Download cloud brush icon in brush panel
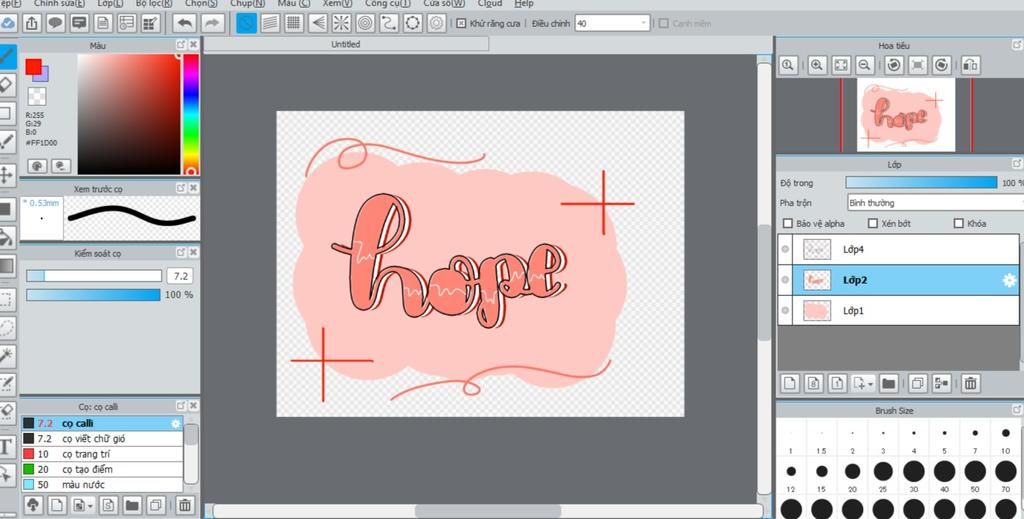 click(33, 505)
